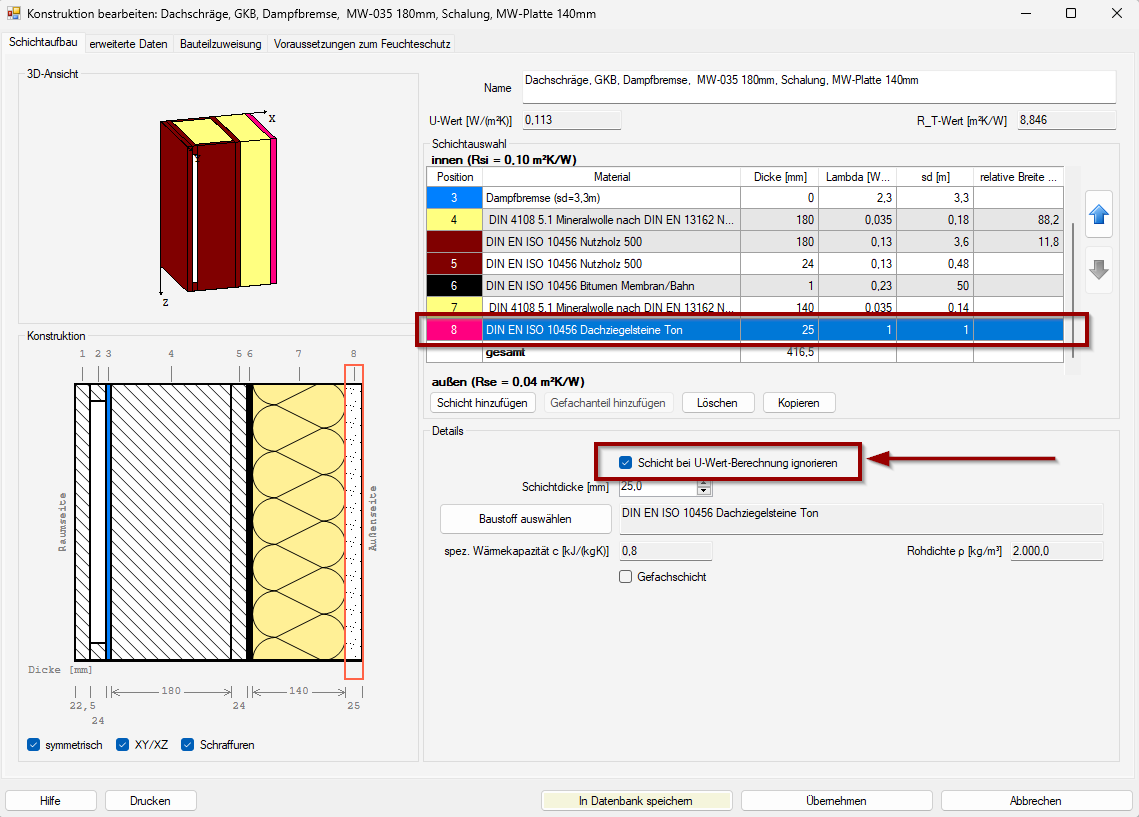Screen dimensions: 1139x817
Task: Uncheck the symmetrisch option
Action: tap(34, 745)
